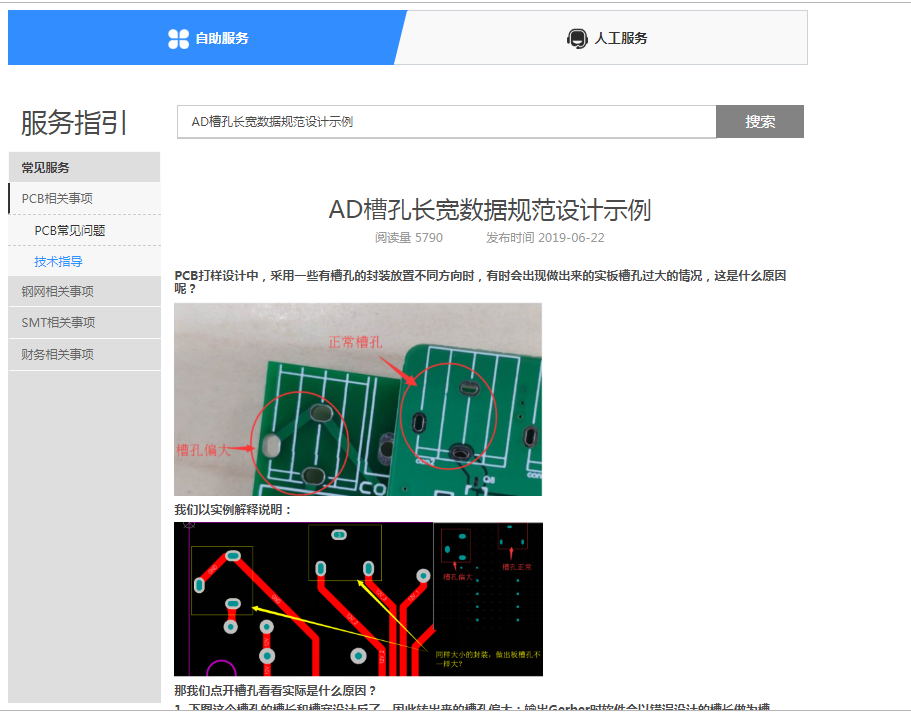Click the 阅读量 5790 view count
This screenshot has height=717, width=911.
408,238
